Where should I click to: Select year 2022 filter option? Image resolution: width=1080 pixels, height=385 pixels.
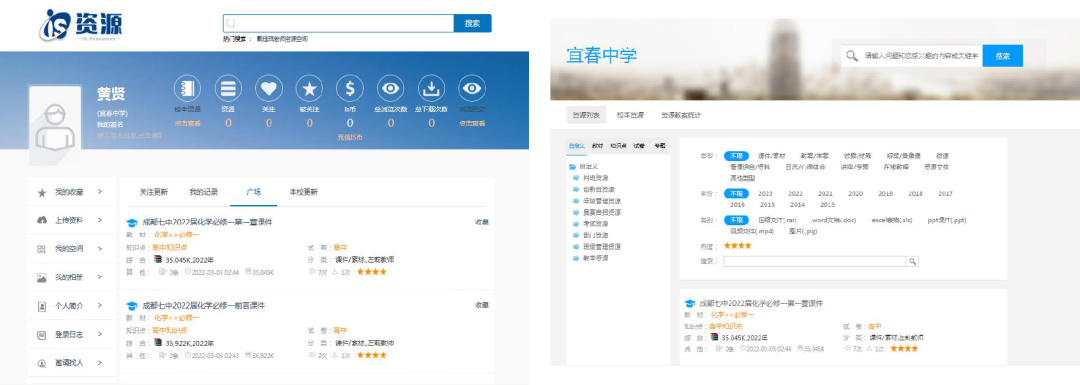coord(796,194)
